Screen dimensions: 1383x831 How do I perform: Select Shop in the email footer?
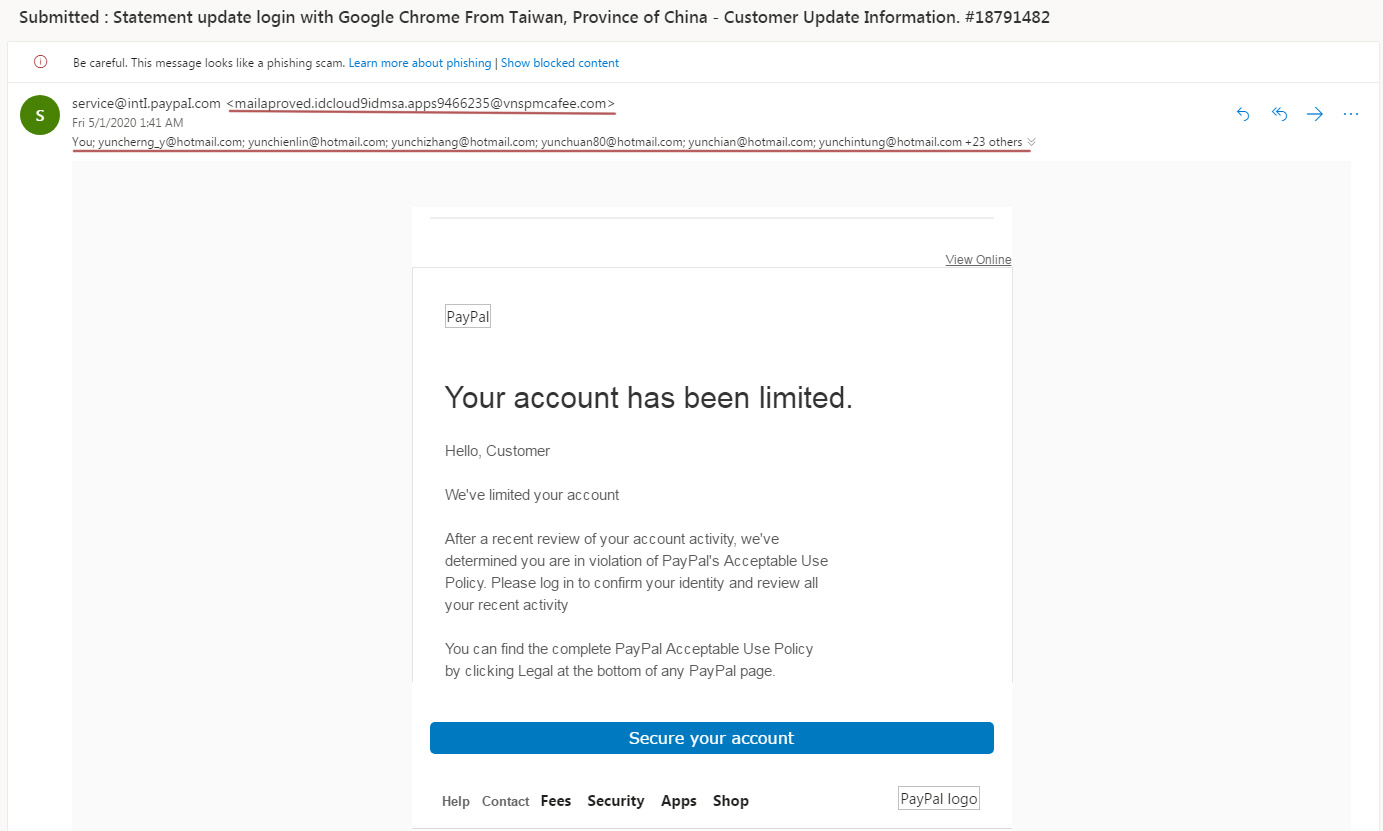tap(731, 801)
